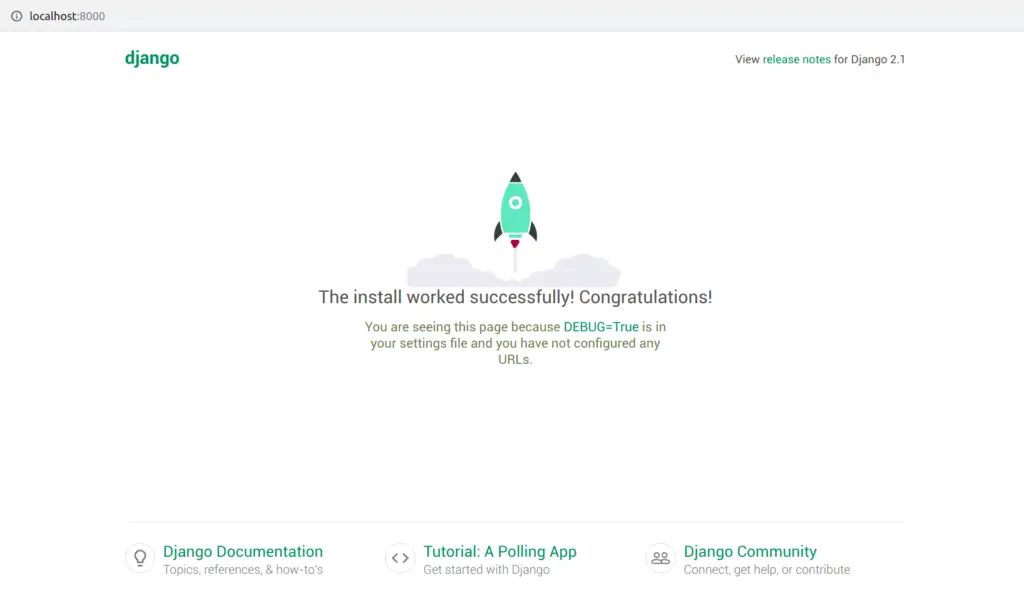Viewport: 1024px width, 590px height.
Task: Click "for Django 2.1" text
Action: click(869, 59)
